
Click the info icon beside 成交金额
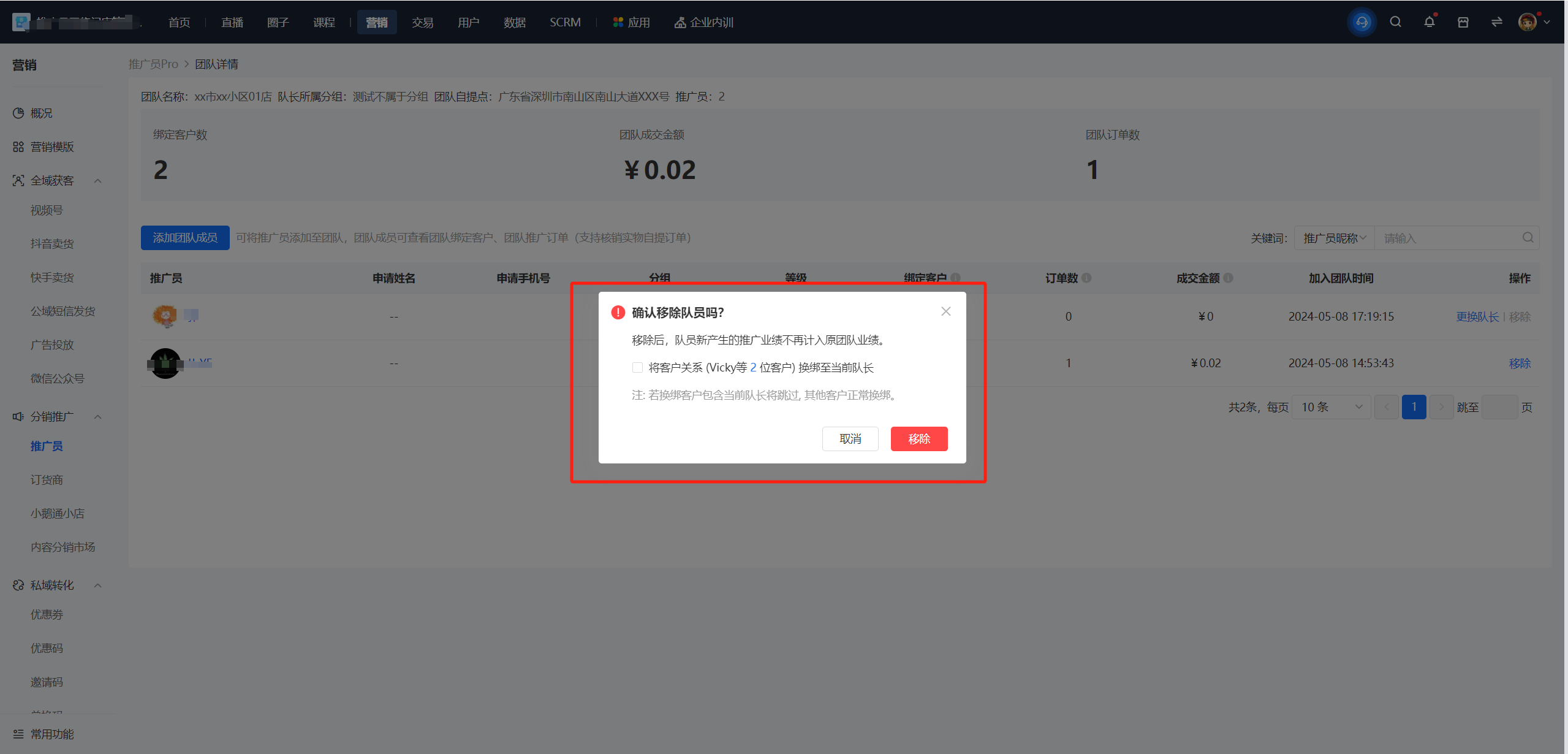1228,278
